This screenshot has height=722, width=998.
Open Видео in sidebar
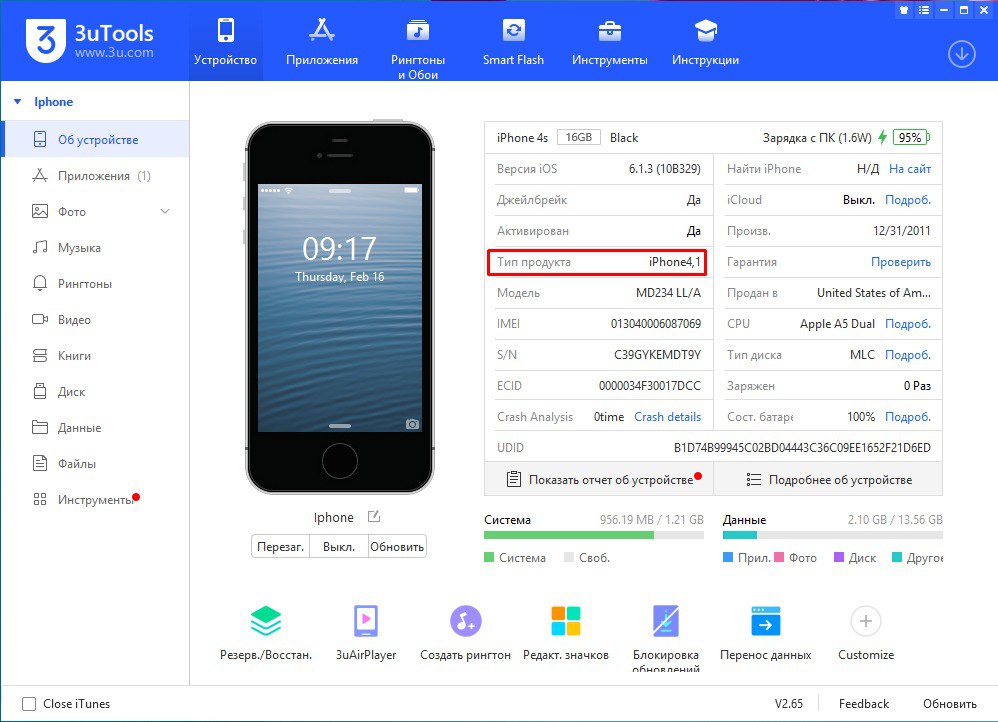pyautogui.click(x=95, y=320)
